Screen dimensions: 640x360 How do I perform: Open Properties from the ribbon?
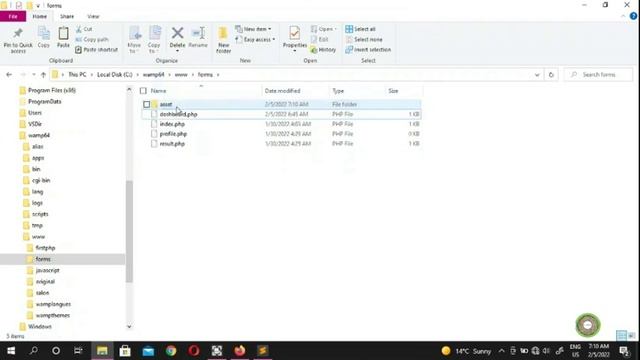[295, 38]
